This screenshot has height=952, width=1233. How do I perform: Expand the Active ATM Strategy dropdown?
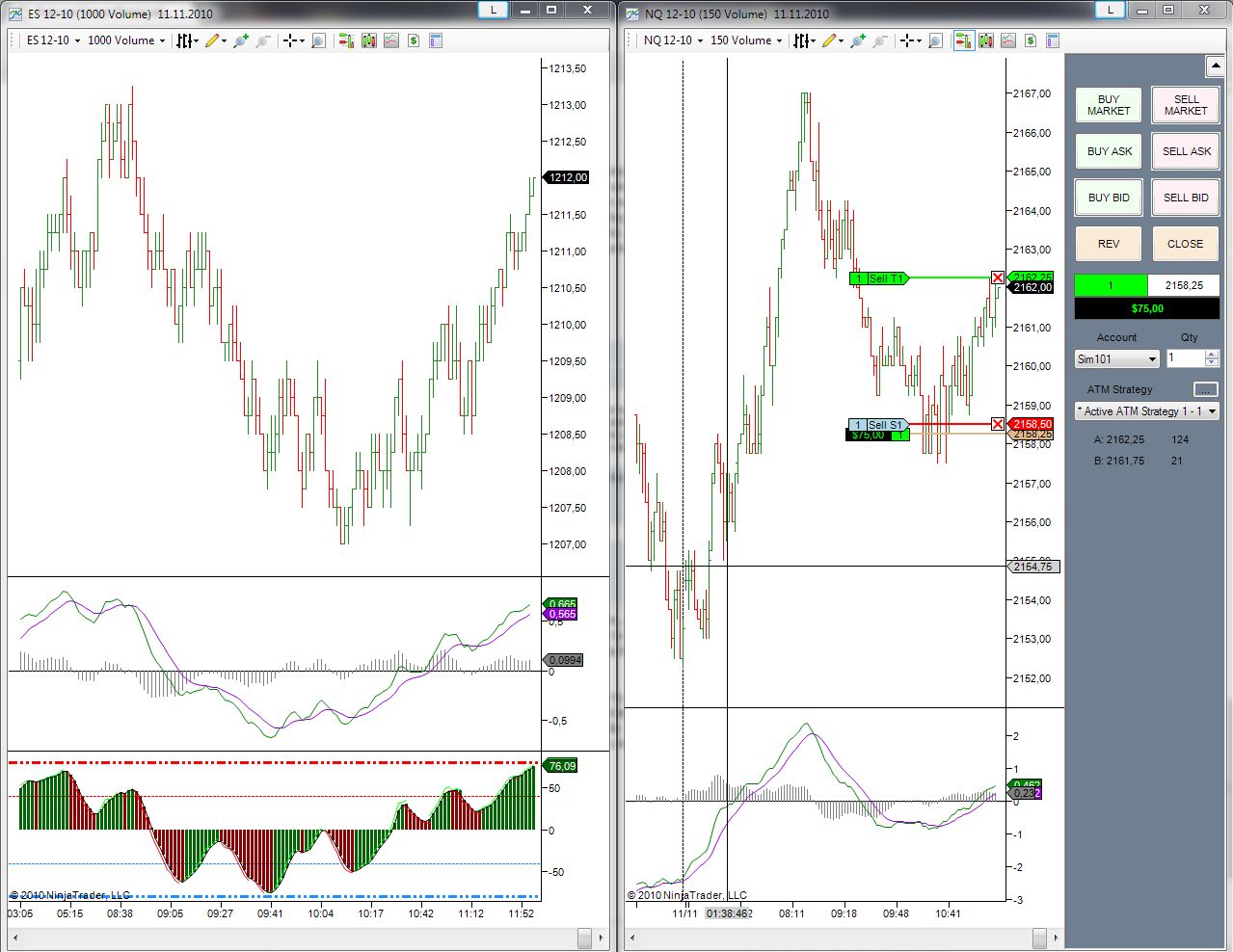1146,411
